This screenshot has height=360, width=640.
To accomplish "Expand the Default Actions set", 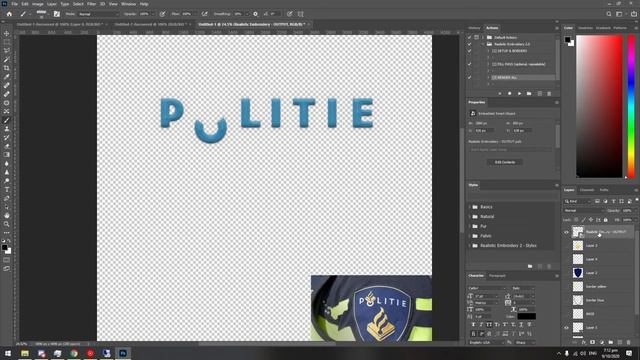I will coord(482,37).
